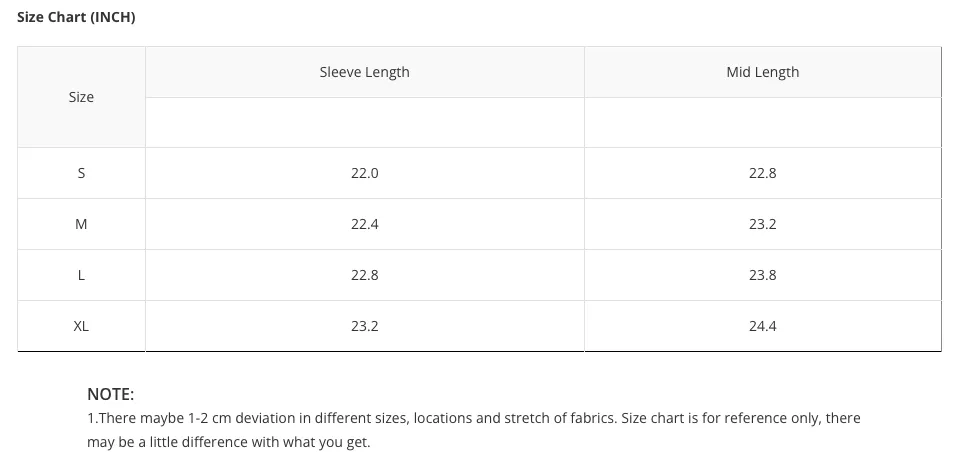
Task: Select the XL size row label
Action: pos(81,326)
